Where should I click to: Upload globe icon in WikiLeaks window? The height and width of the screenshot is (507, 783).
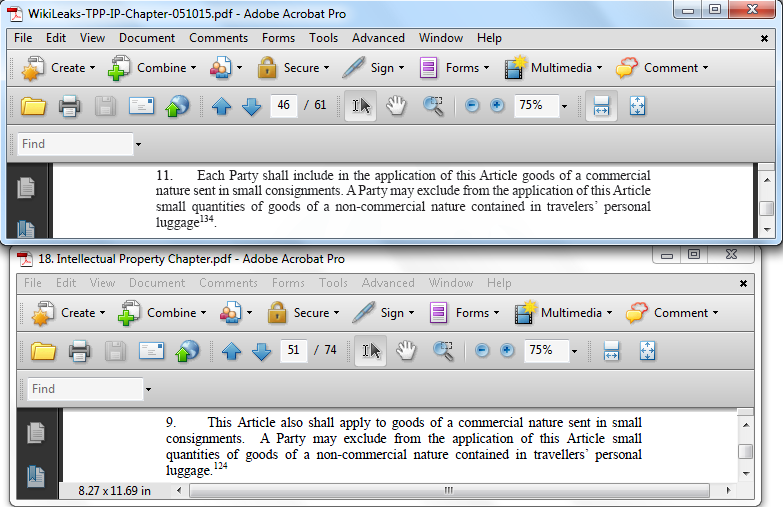coord(177,106)
